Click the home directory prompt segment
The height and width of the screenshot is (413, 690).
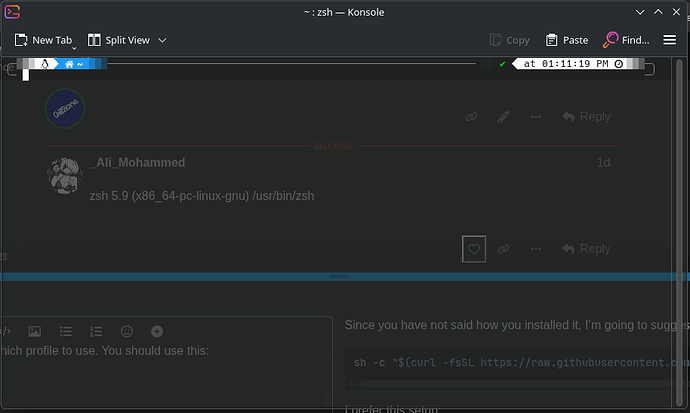click(x=73, y=64)
